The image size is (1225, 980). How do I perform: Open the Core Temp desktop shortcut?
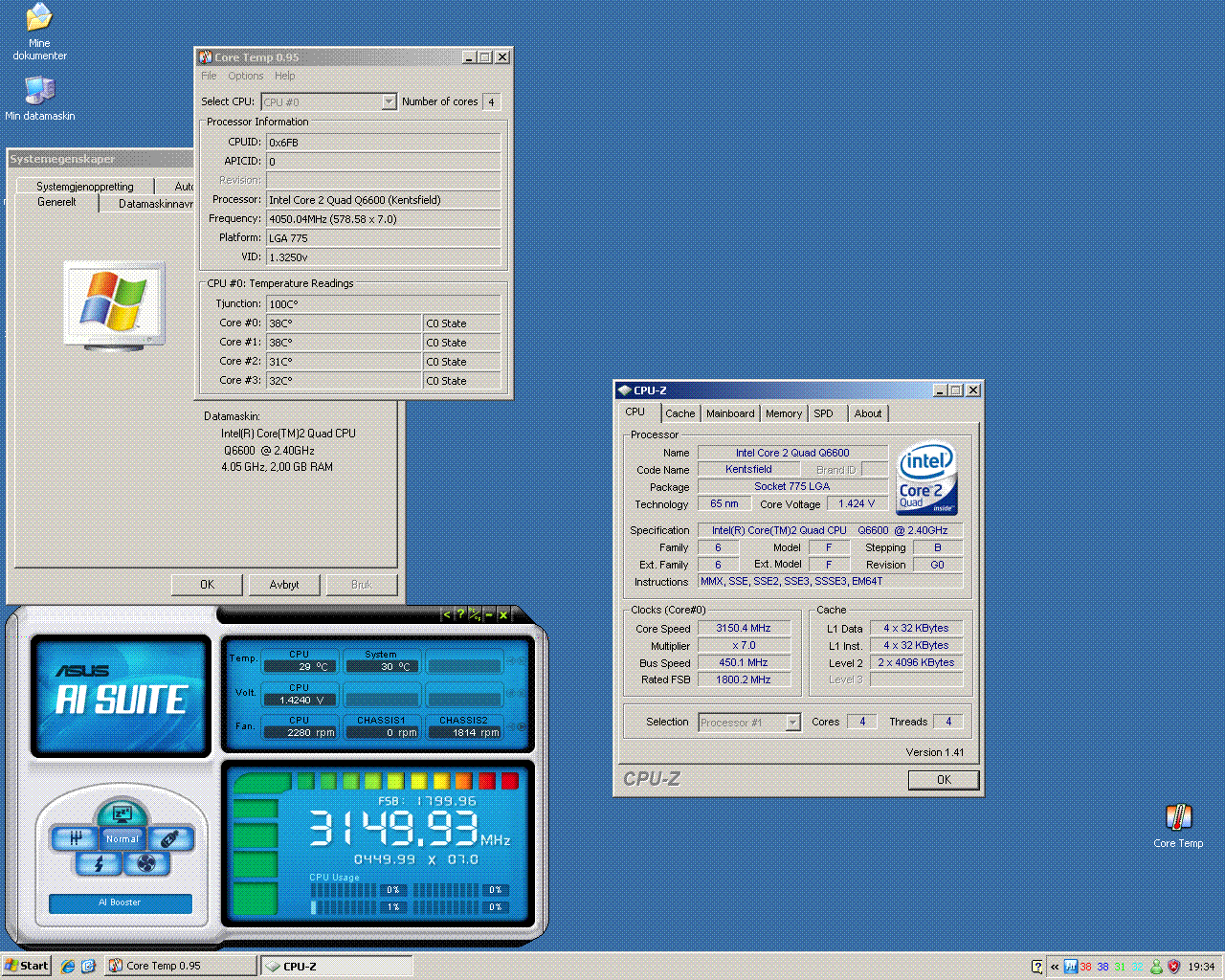coord(1178,826)
